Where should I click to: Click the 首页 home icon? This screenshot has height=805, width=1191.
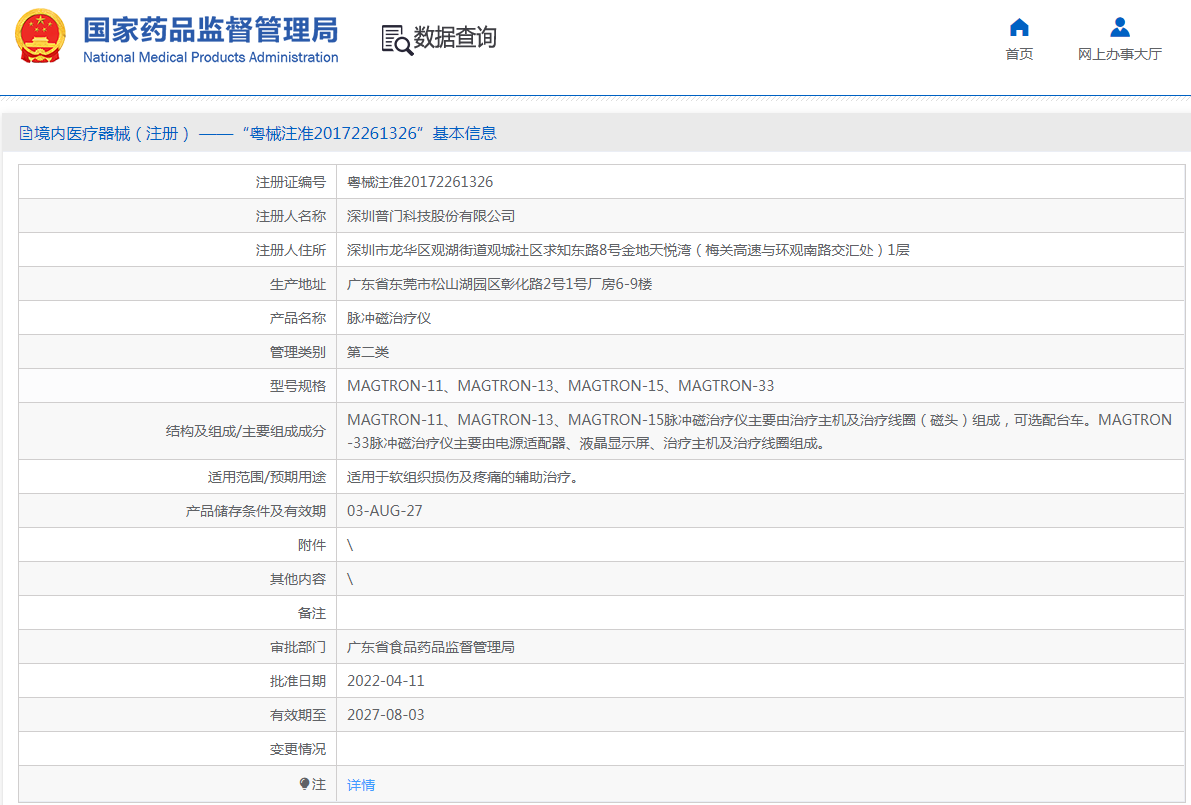click(x=1019, y=27)
